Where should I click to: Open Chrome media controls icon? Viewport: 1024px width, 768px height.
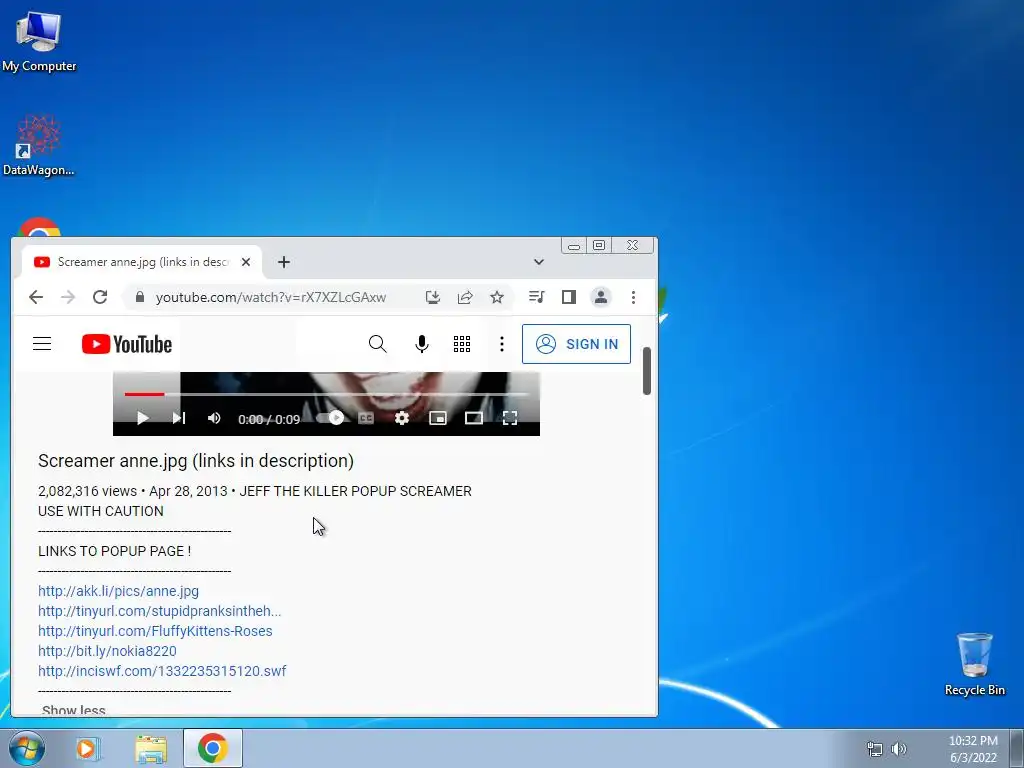(x=536, y=297)
